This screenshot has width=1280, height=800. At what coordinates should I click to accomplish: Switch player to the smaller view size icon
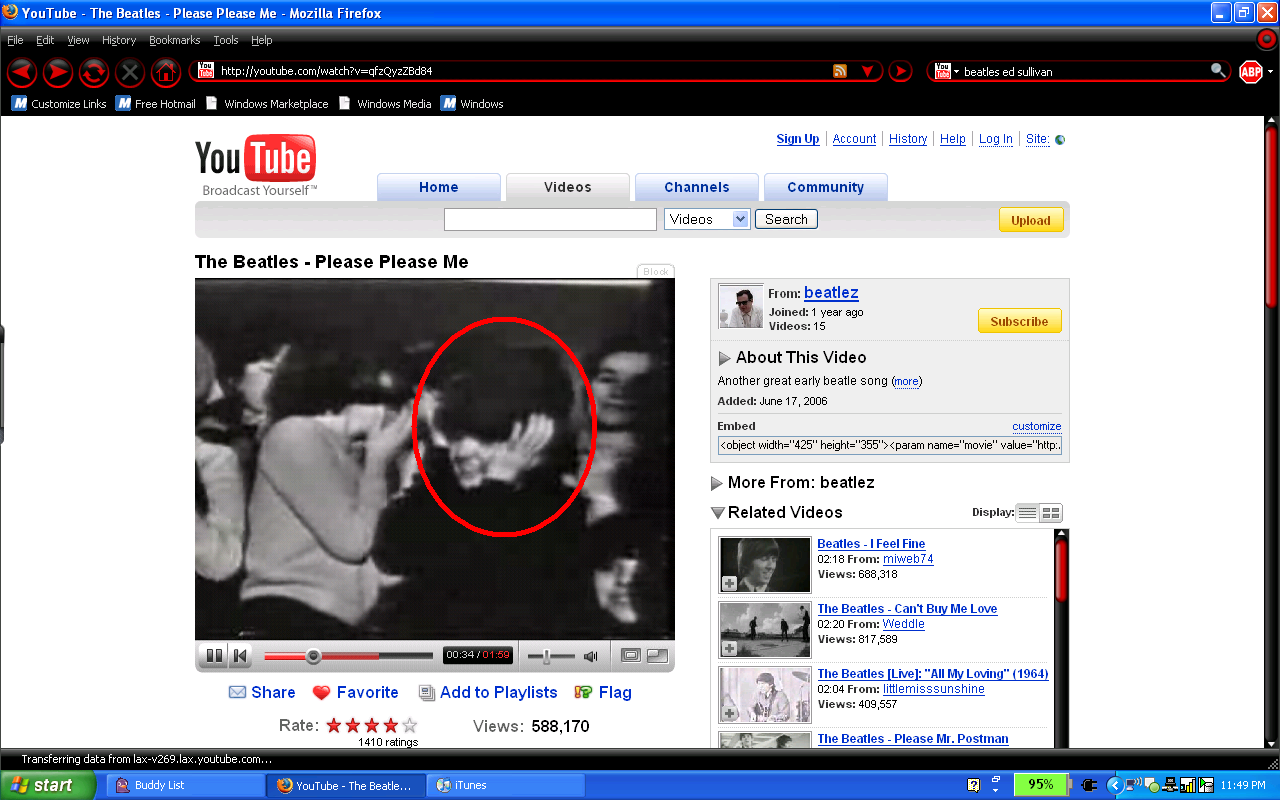(630, 656)
